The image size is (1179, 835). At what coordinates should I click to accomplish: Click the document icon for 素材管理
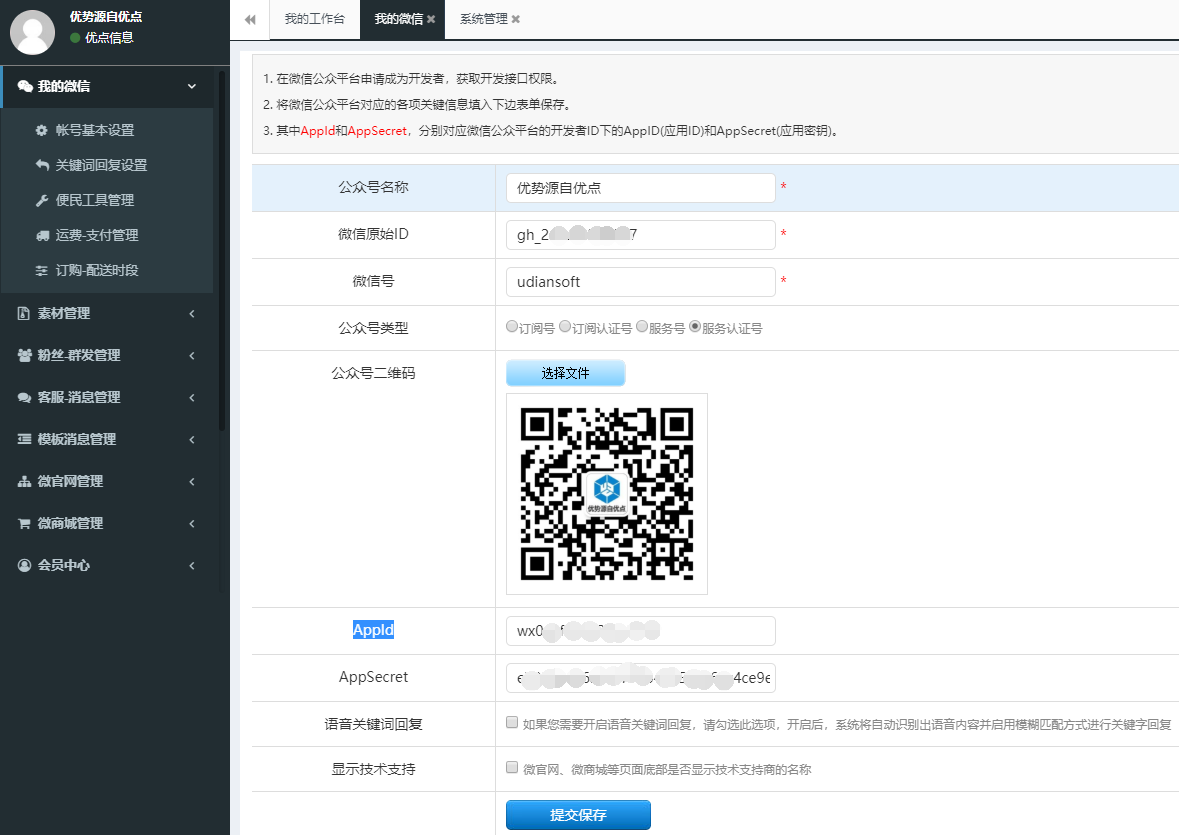[24, 313]
